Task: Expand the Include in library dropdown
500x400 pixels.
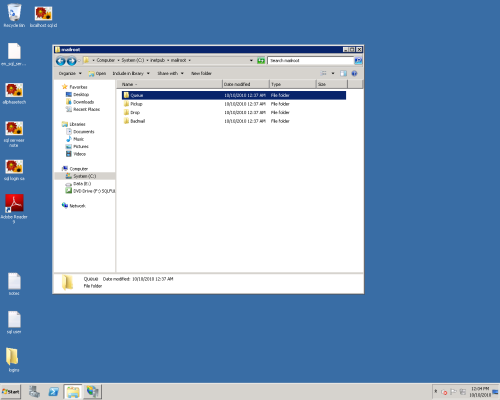Action: (131, 73)
